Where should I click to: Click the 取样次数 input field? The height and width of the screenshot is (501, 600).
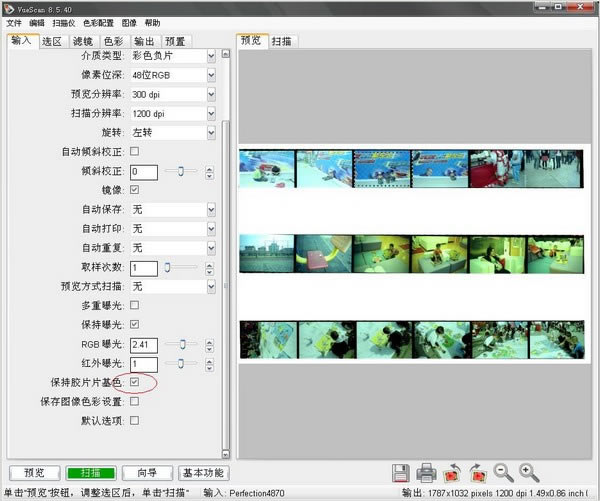(143, 268)
